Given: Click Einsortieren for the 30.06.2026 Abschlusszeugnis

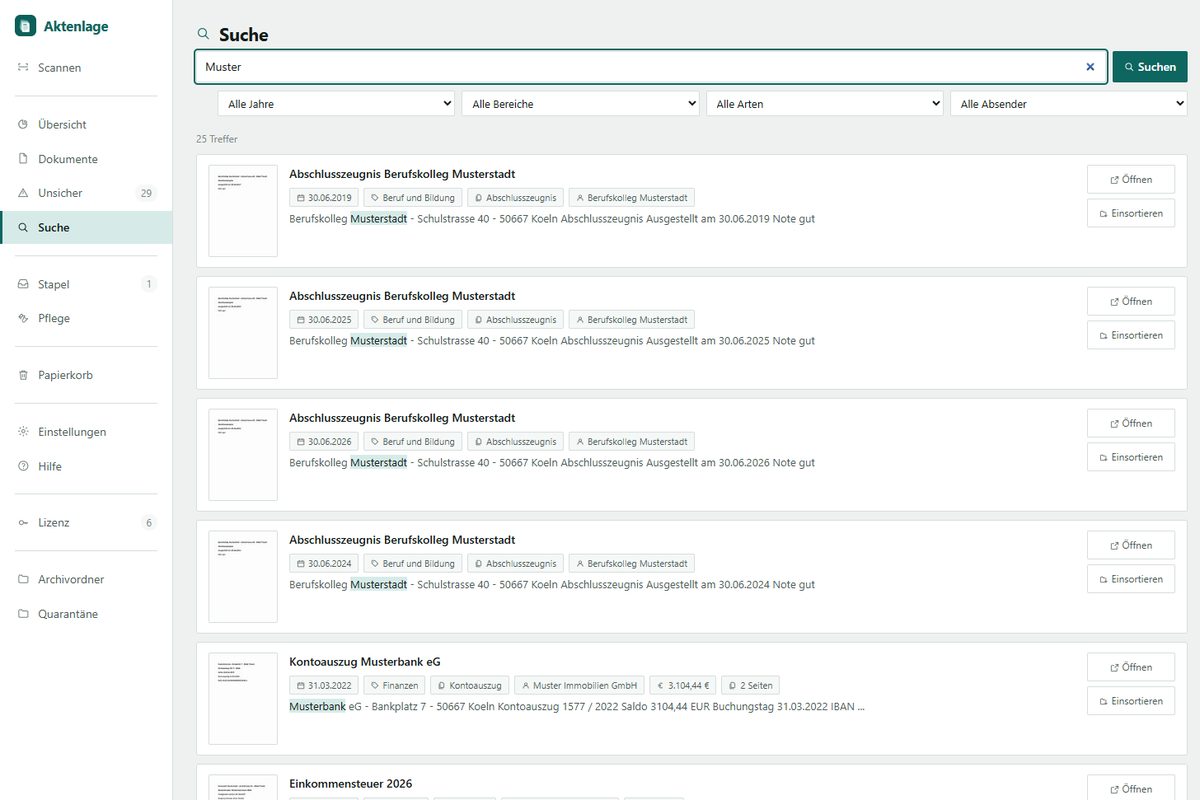Looking at the screenshot, I should 1131,458.
